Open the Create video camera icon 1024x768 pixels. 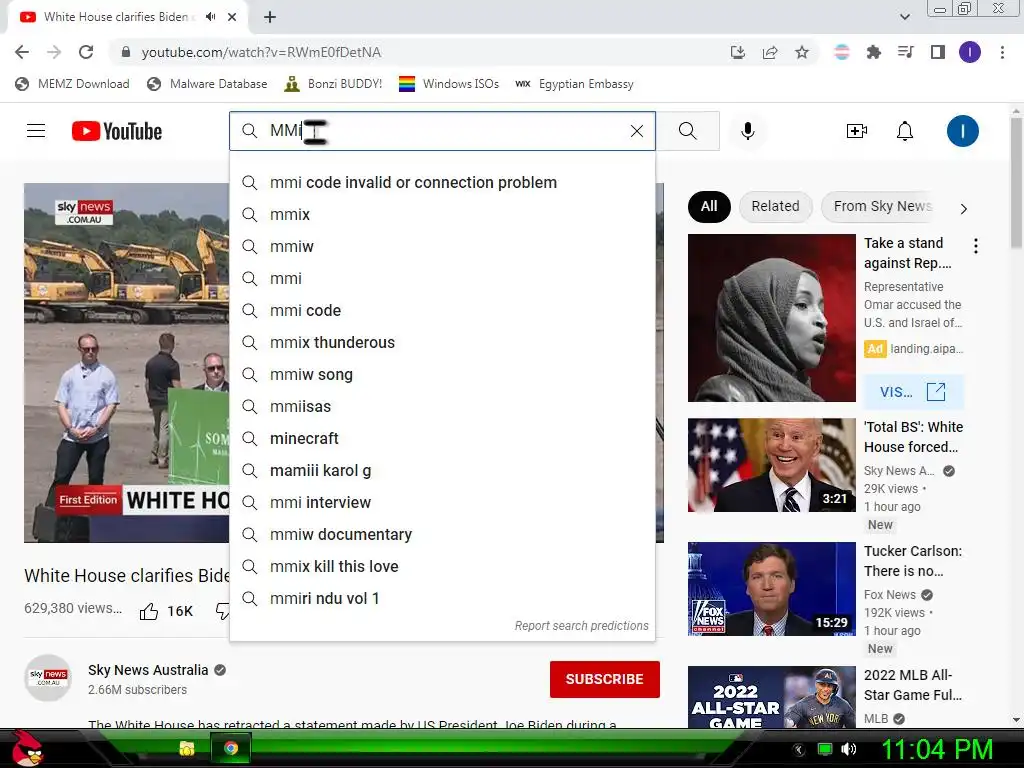click(x=857, y=131)
